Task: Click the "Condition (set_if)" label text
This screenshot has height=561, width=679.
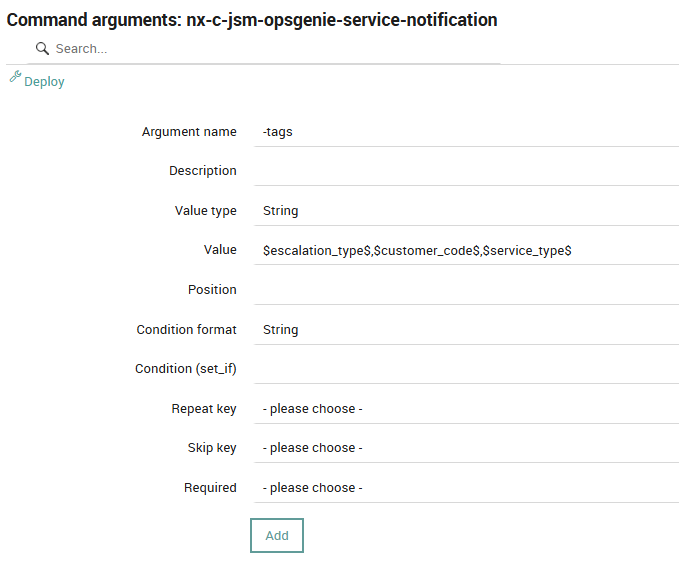Action: coord(185,369)
